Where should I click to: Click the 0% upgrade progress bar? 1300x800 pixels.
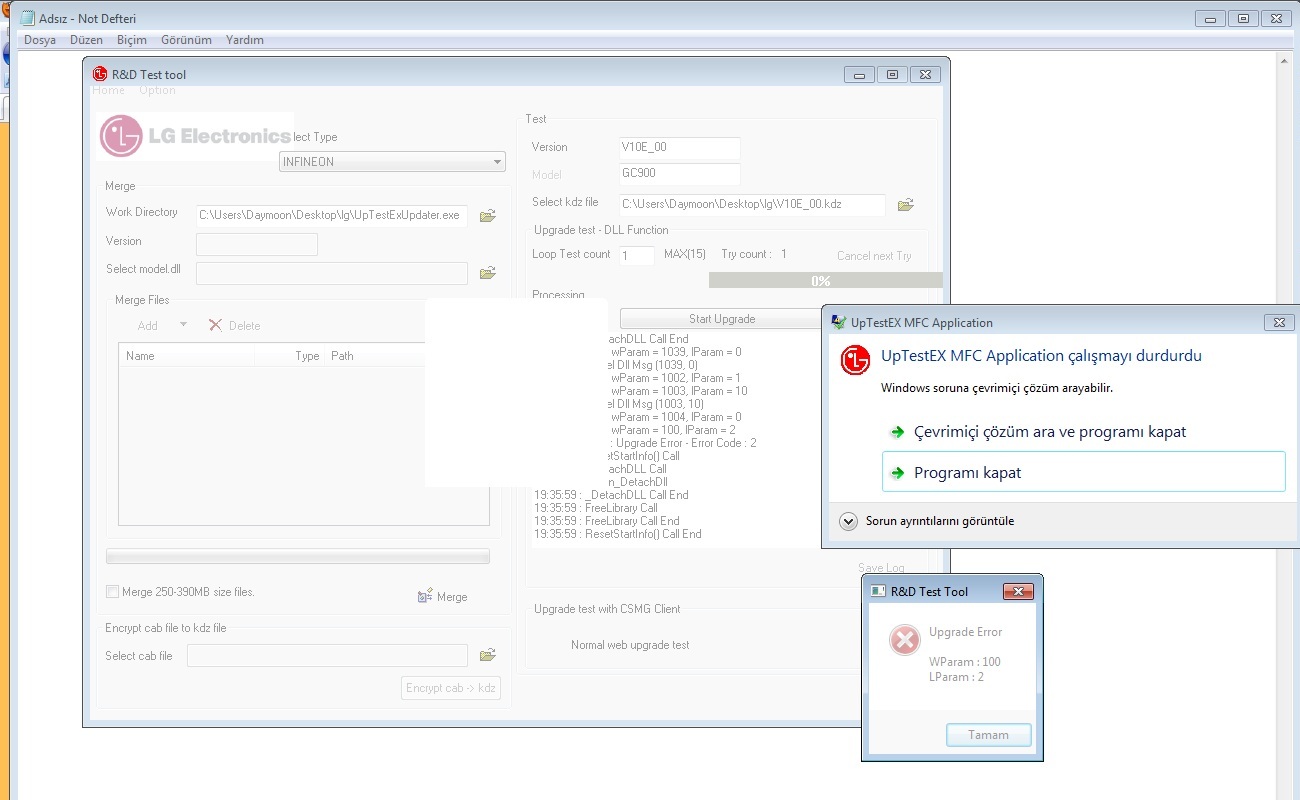825,281
